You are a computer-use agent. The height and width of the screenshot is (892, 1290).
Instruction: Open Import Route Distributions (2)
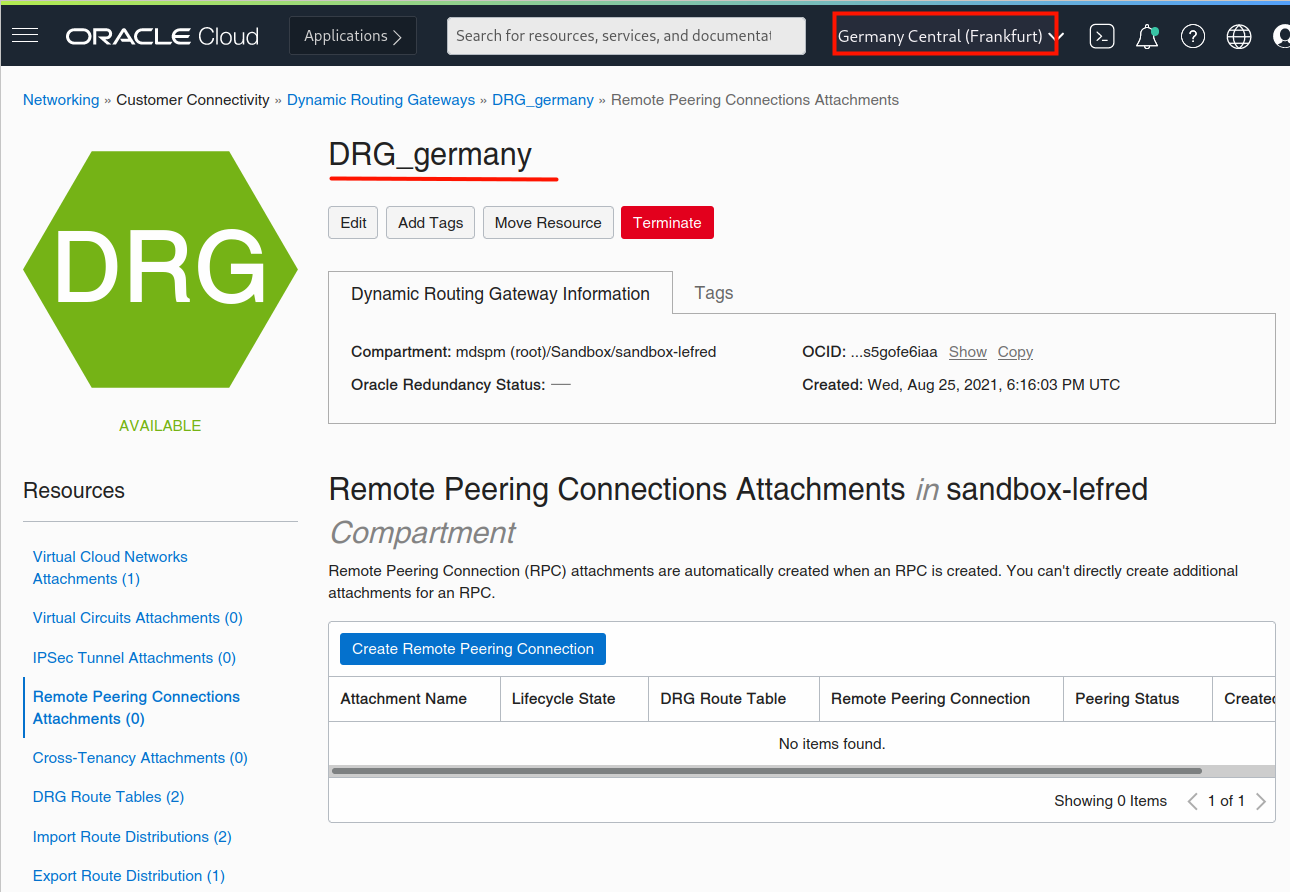click(132, 837)
